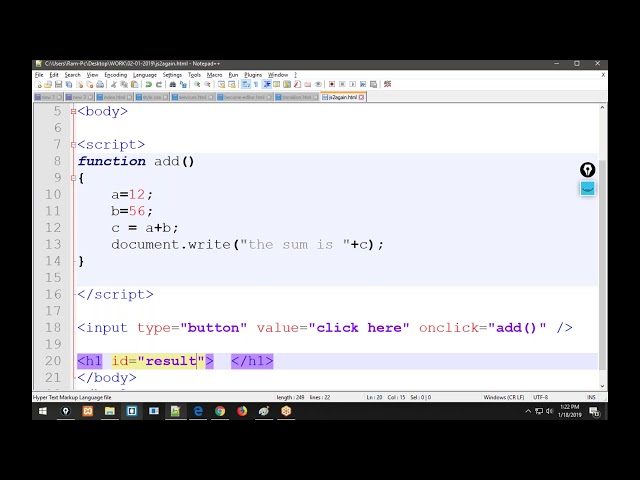Open the Language menu

144,75
